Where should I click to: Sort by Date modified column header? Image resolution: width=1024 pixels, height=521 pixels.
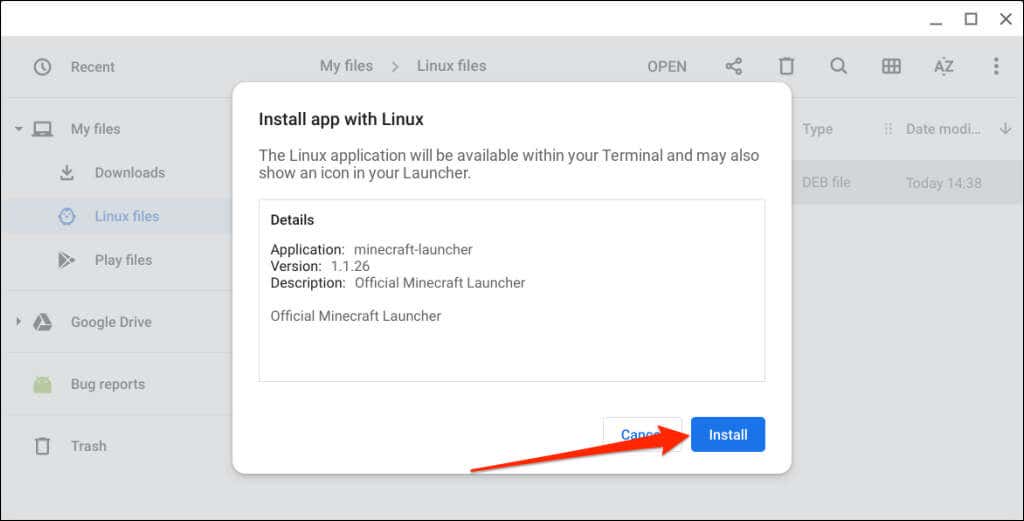(943, 129)
